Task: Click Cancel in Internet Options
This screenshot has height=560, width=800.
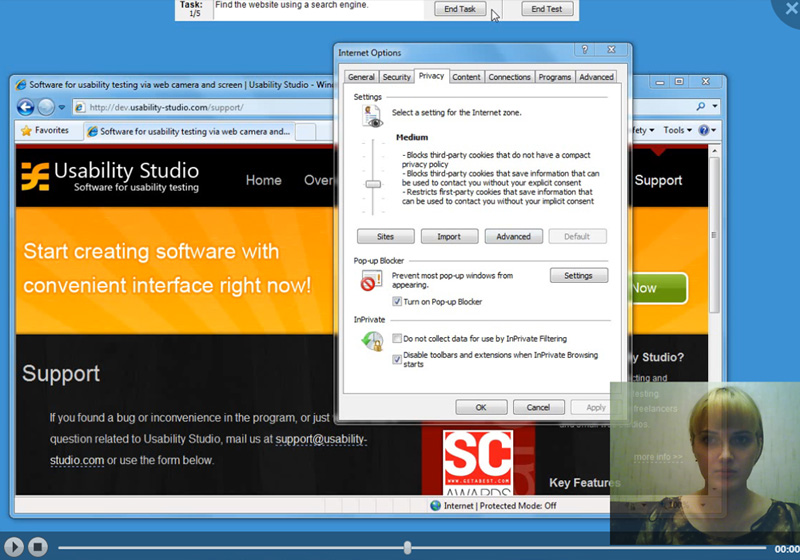Action: tap(538, 408)
